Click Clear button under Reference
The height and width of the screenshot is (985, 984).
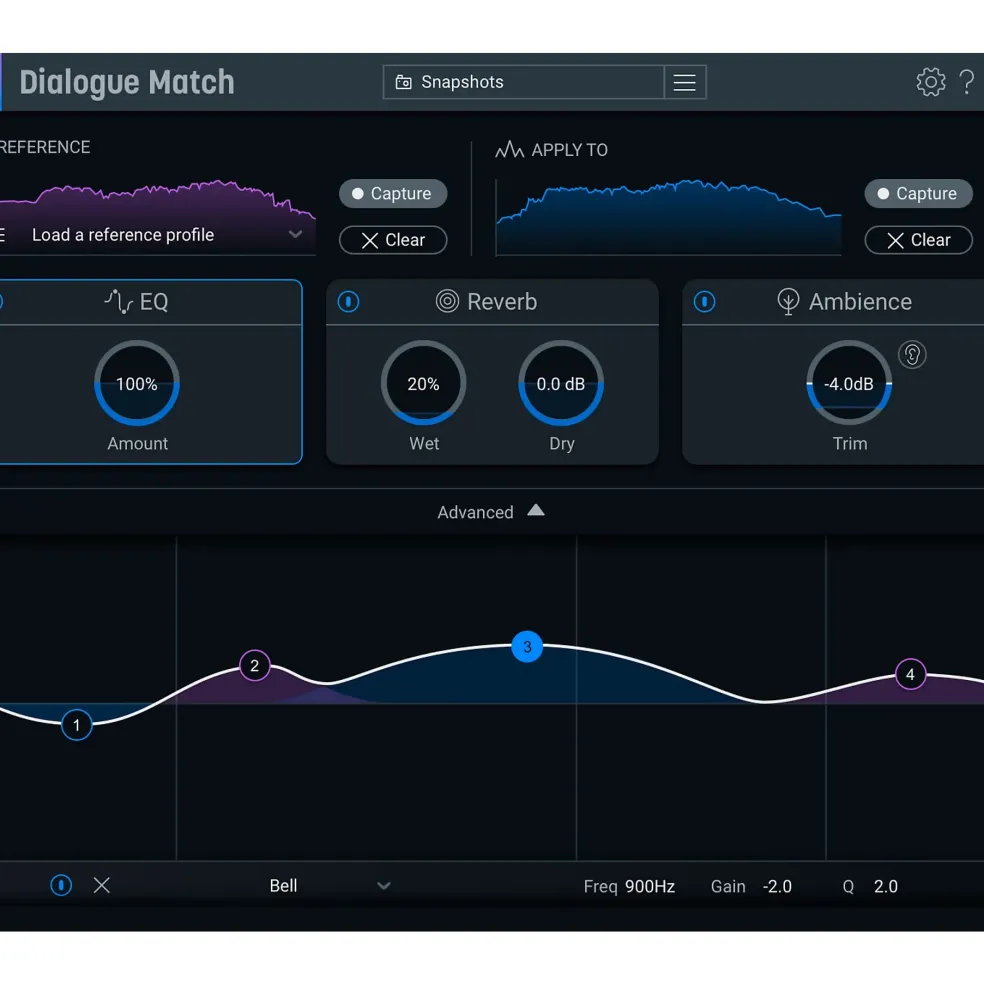point(393,240)
